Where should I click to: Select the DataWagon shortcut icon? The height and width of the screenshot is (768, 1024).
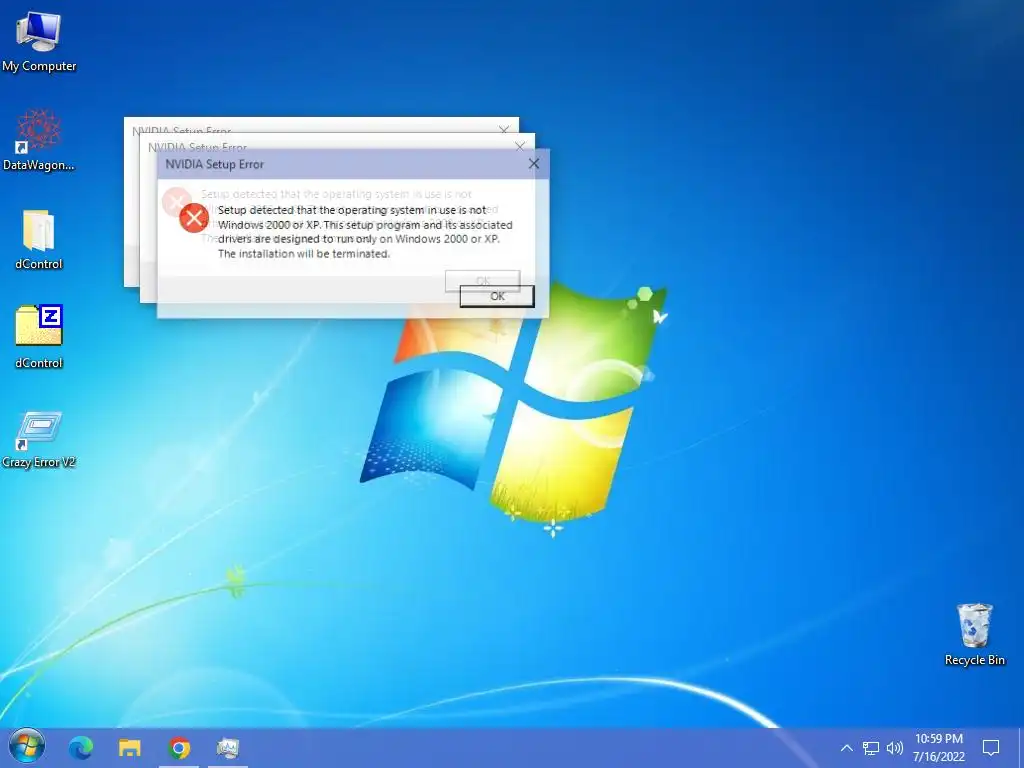pos(39,141)
